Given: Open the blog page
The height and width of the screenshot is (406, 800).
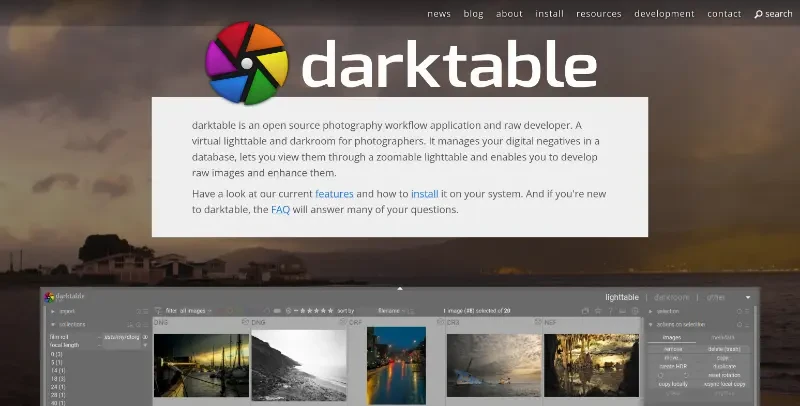Looking at the screenshot, I should [473, 14].
